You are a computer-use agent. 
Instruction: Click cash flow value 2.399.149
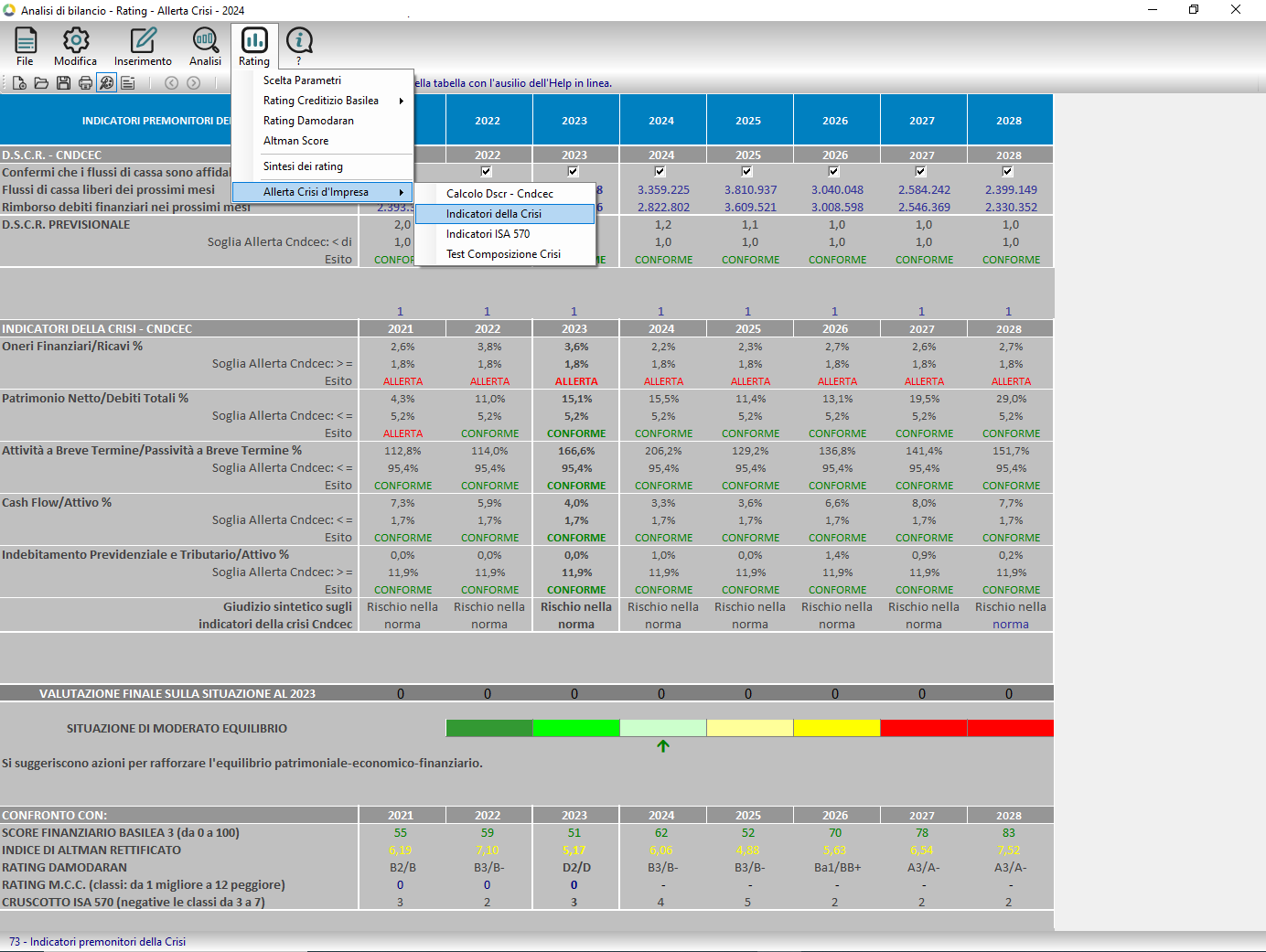(x=1011, y=190)
